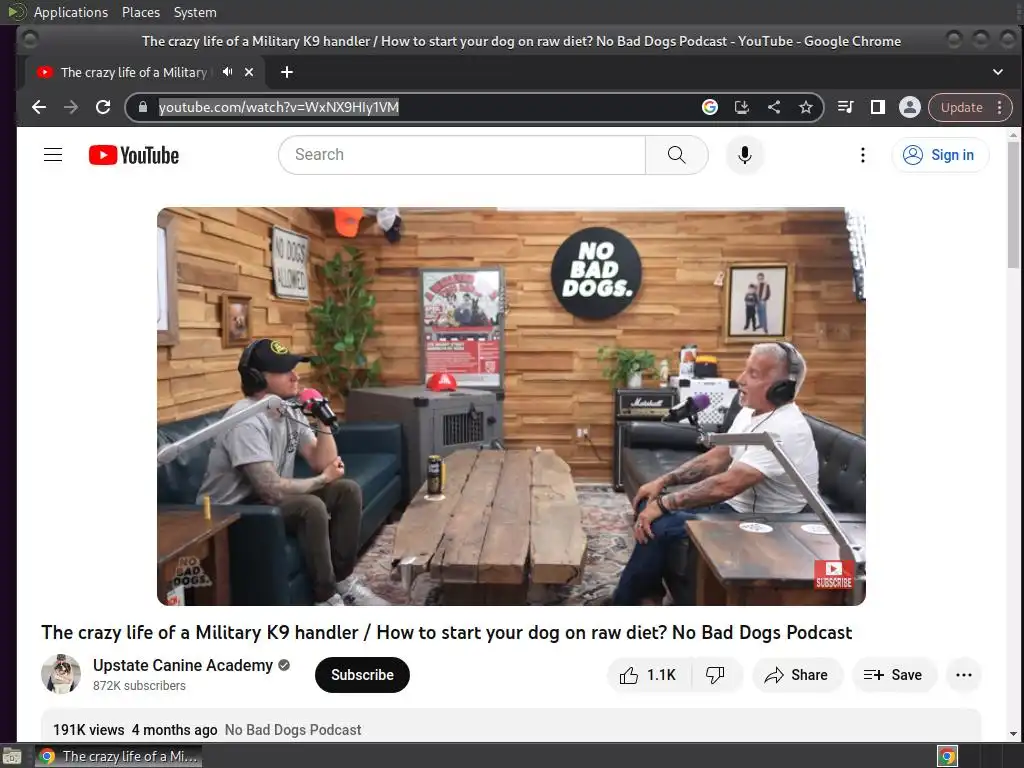Open Chrome profile avatar menu
This screenshot has height=768, width=1024.
[x=910, y=107]
